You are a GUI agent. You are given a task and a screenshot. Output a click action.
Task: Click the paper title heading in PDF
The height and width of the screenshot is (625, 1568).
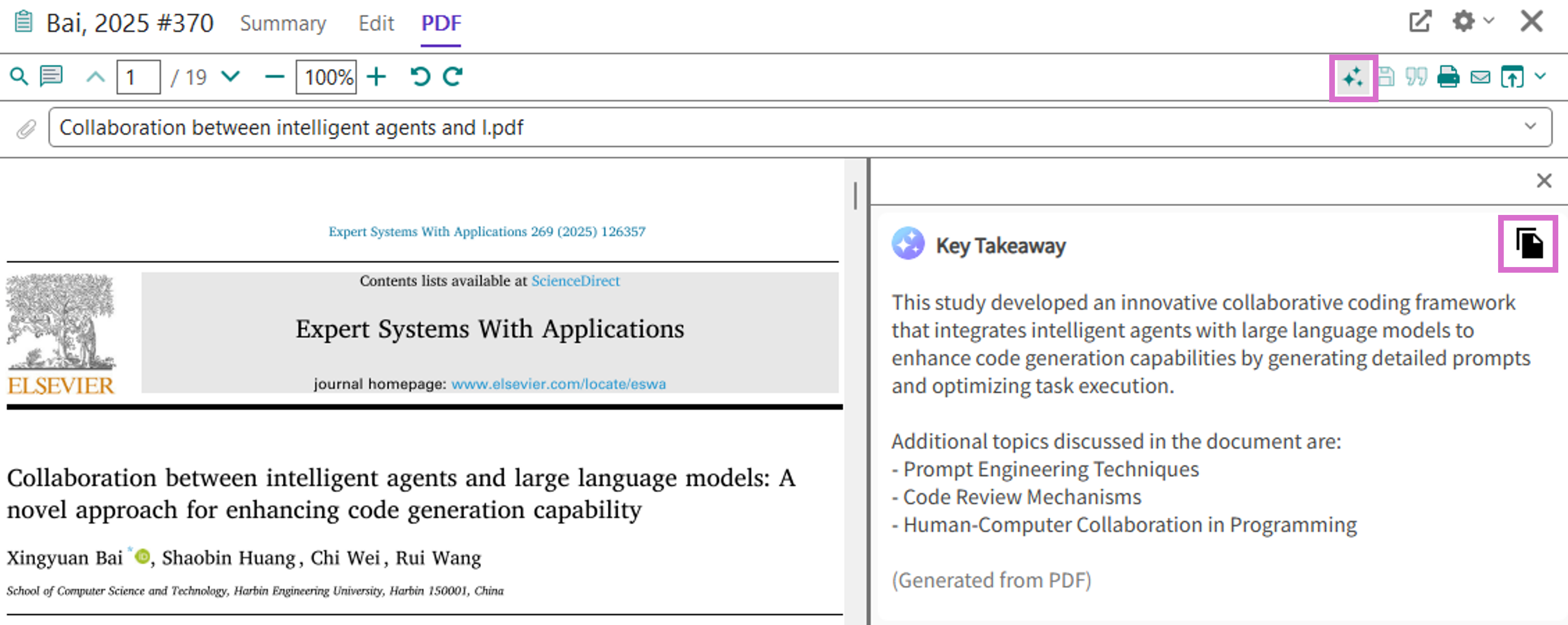pyautogui.click(x=401, y=494)
